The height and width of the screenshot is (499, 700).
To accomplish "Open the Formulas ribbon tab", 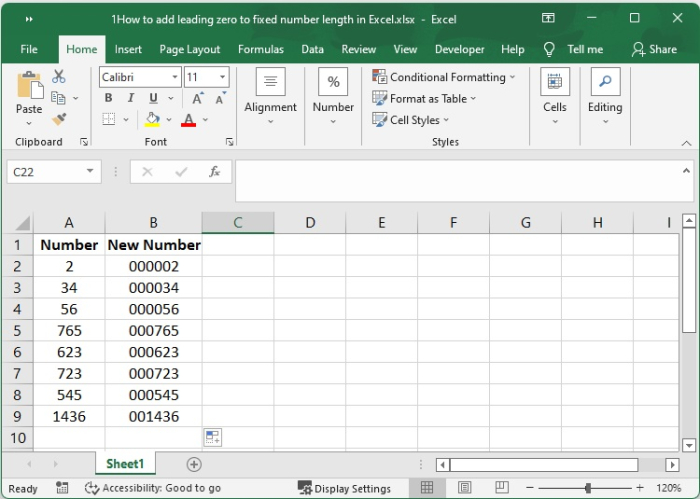I will coord(263,49).
